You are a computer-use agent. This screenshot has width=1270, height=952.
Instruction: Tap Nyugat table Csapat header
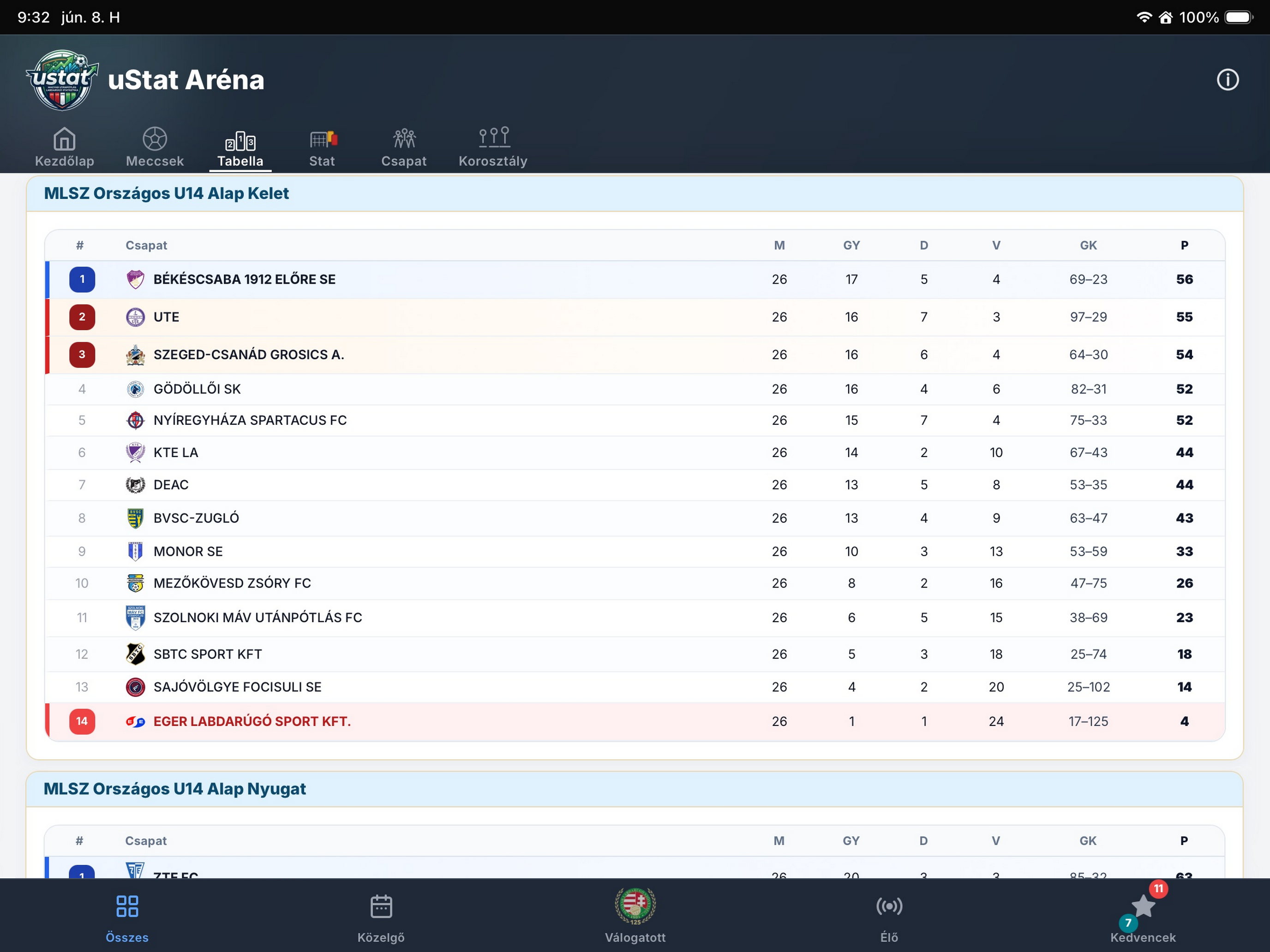[146, 841]
